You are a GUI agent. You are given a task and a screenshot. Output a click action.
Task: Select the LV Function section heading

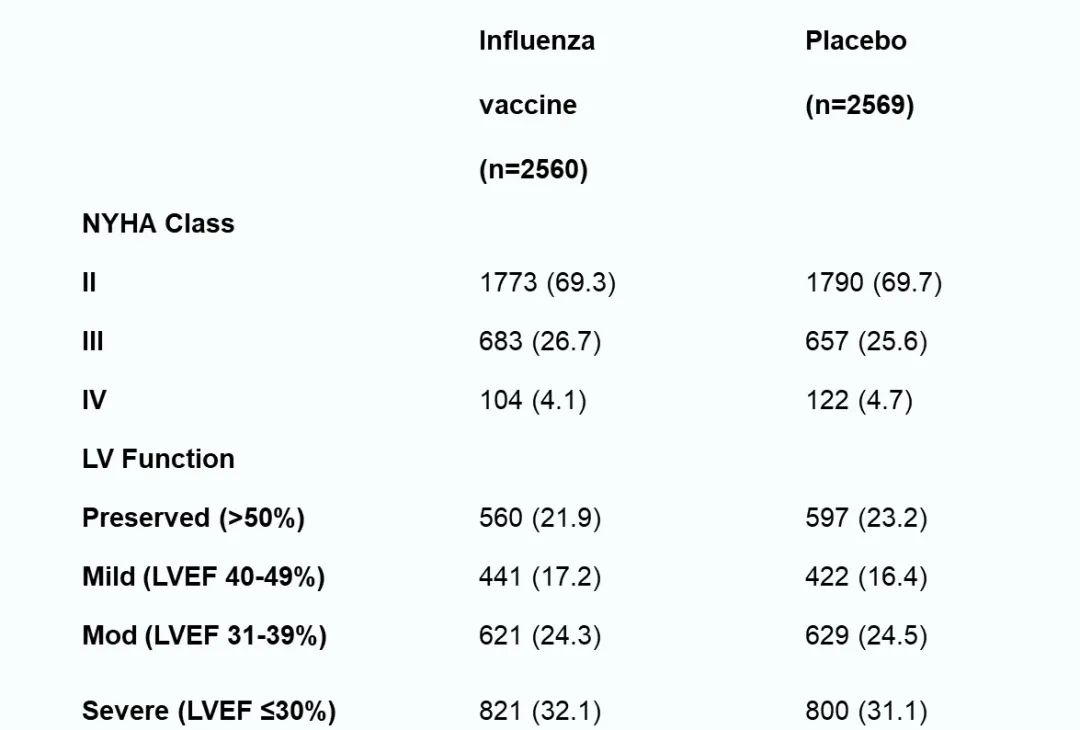[158, 459]
